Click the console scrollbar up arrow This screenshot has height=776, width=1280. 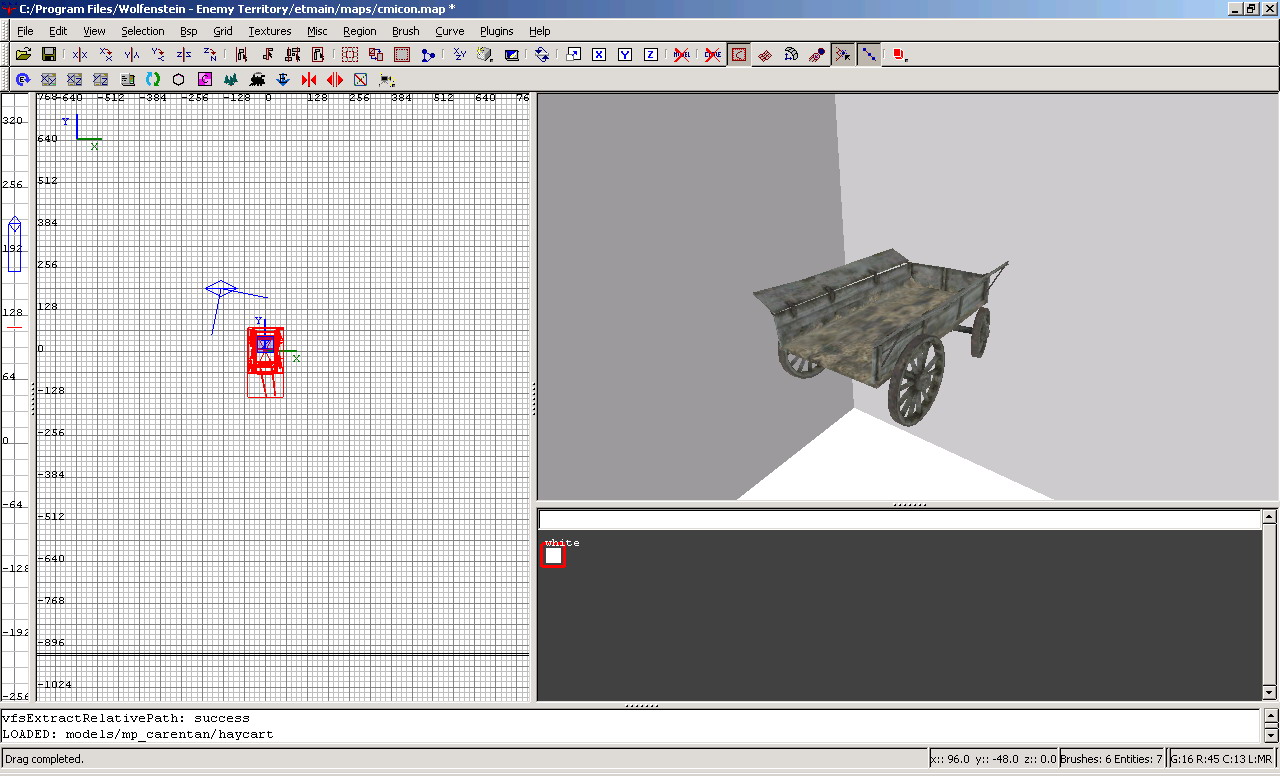pos(1269,718)
